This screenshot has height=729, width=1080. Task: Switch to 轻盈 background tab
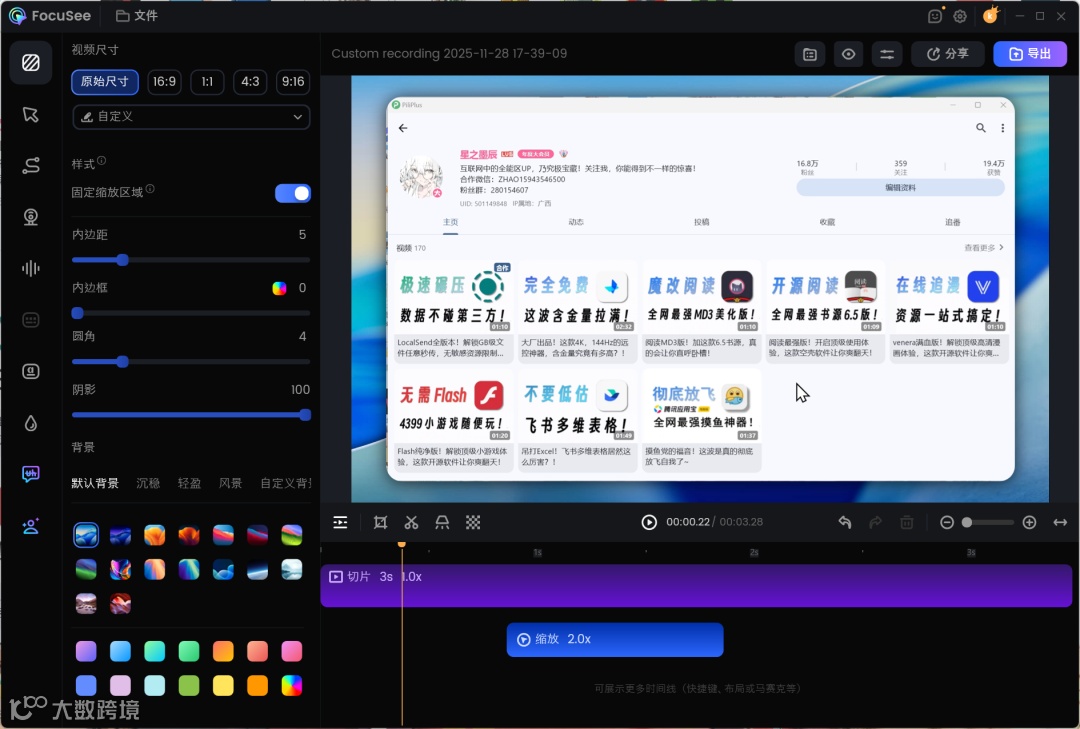(189, 483)
